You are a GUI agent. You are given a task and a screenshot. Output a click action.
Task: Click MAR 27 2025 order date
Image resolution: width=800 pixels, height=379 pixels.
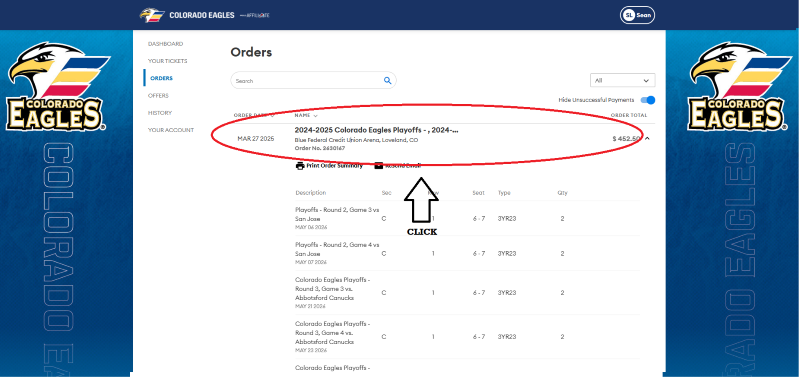pyautogui.click(x=256, y=139)
